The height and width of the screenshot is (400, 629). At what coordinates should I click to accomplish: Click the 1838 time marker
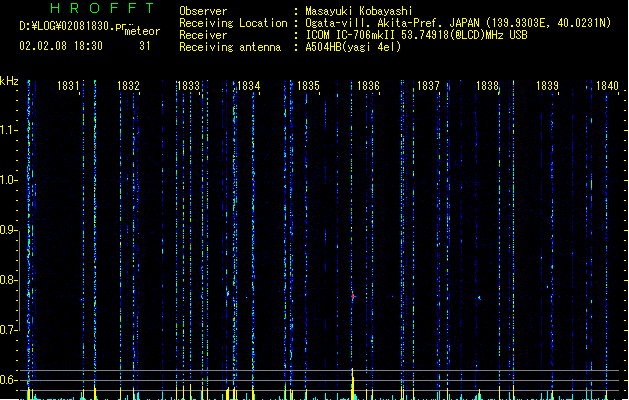[487, 85]
